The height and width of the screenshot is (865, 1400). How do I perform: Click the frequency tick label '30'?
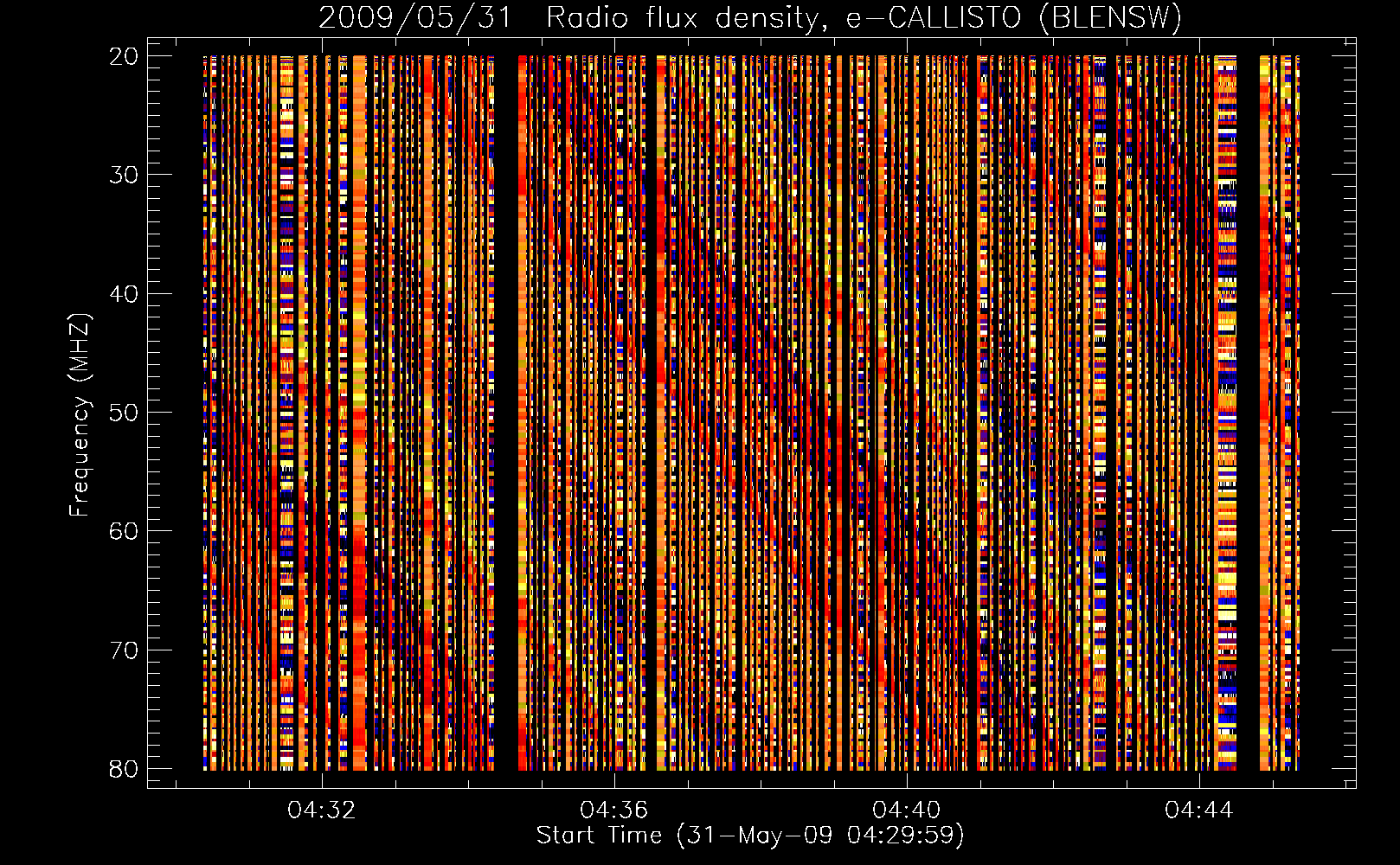pyautogui.click(x=124, y=174)
